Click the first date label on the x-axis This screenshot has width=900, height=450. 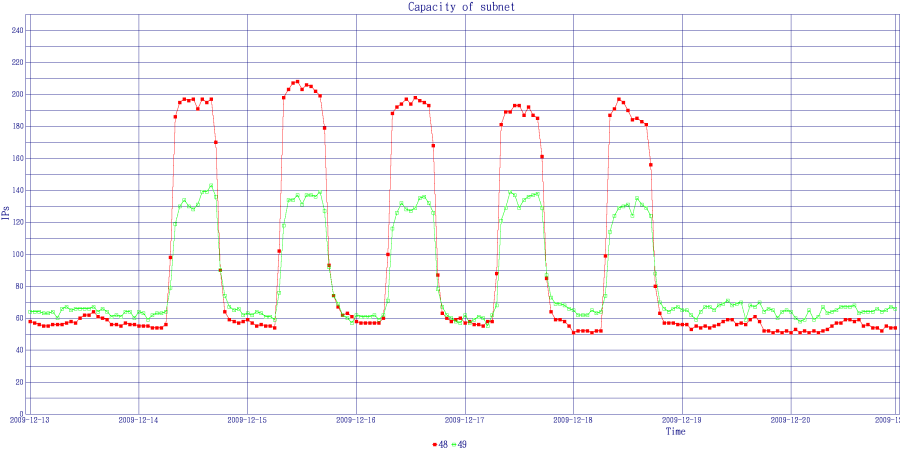point(32,422)
